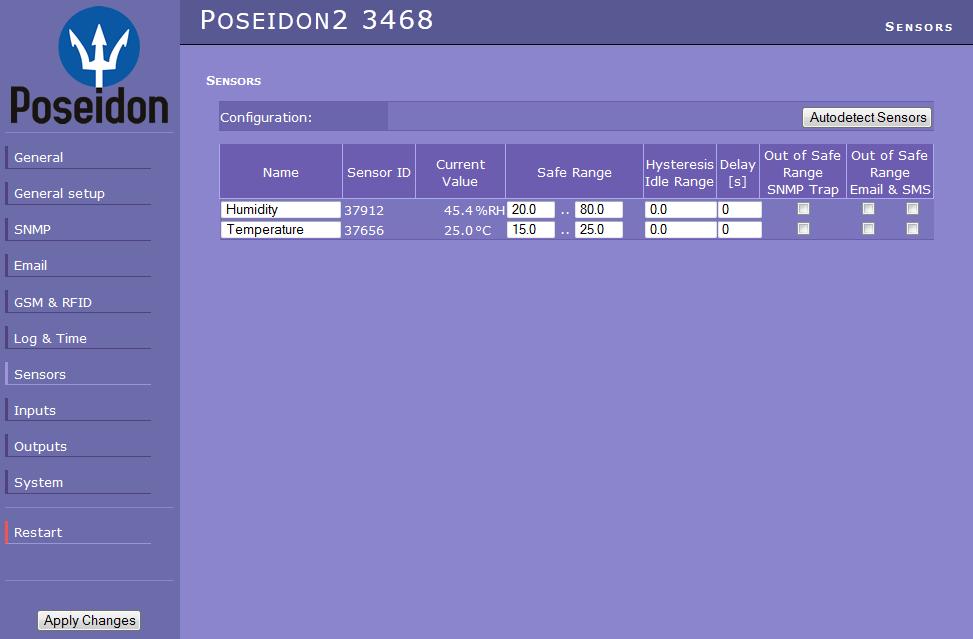Enable Email alert for Temperature sensor
This screenshot has height=639, width=973.
tap(869, 229)
